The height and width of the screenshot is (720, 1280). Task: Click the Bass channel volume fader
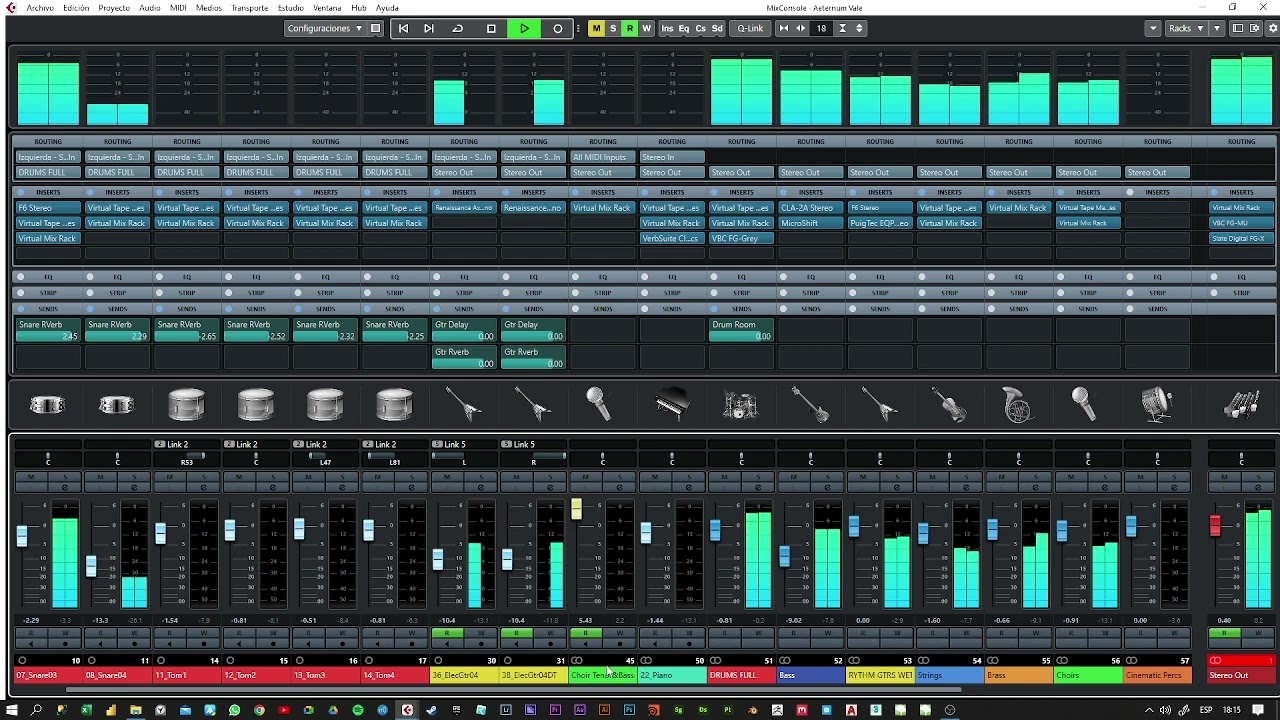click(784, 554)
